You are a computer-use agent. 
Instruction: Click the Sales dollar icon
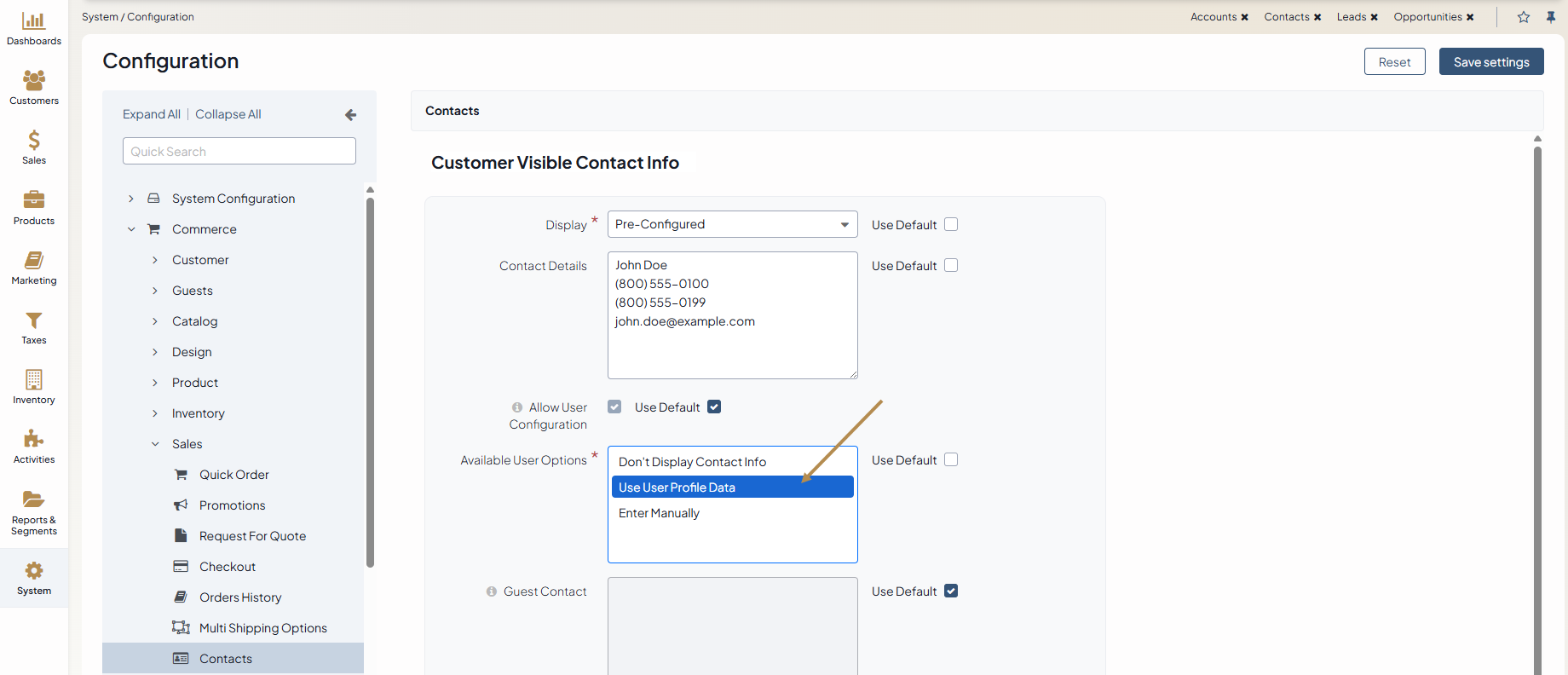click(x=33, y=141)
